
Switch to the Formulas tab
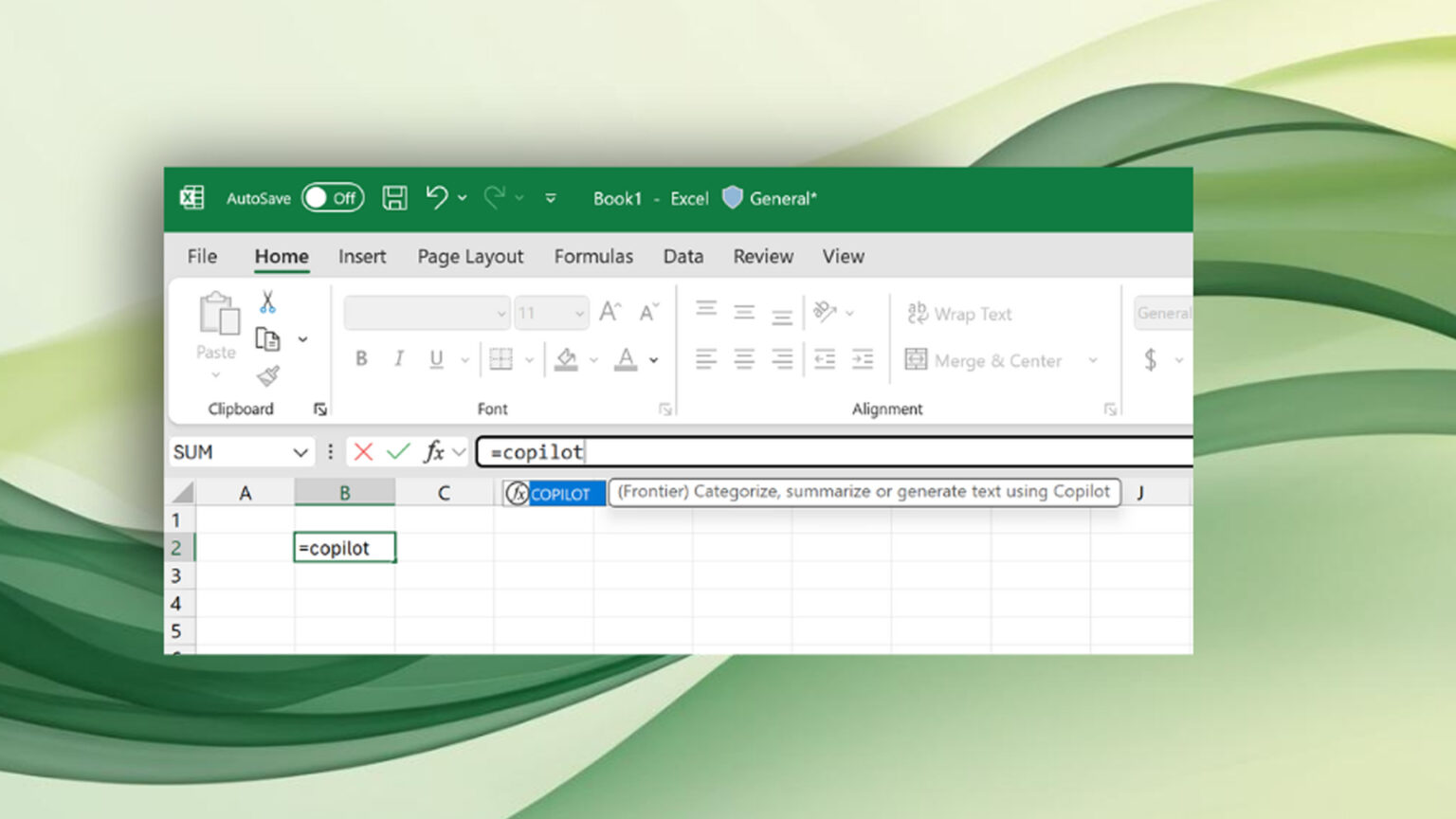(593, 256)
